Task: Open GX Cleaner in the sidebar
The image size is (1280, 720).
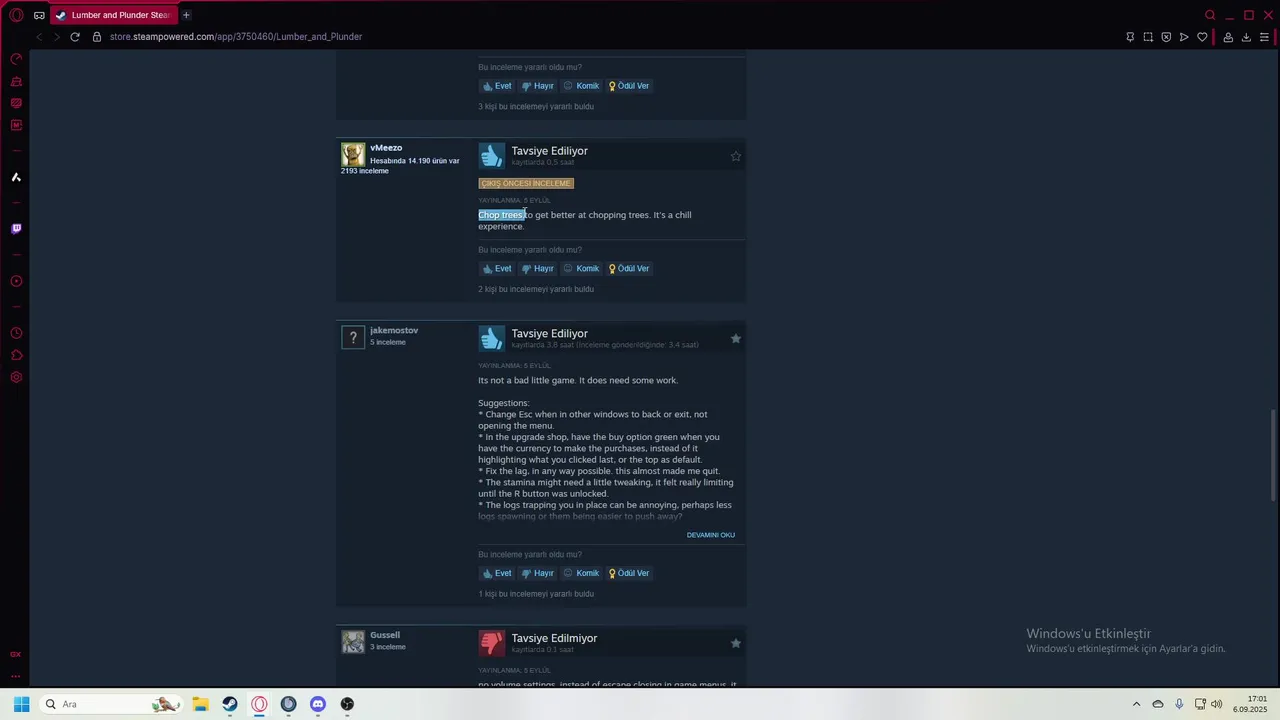Action: point(16,81)
